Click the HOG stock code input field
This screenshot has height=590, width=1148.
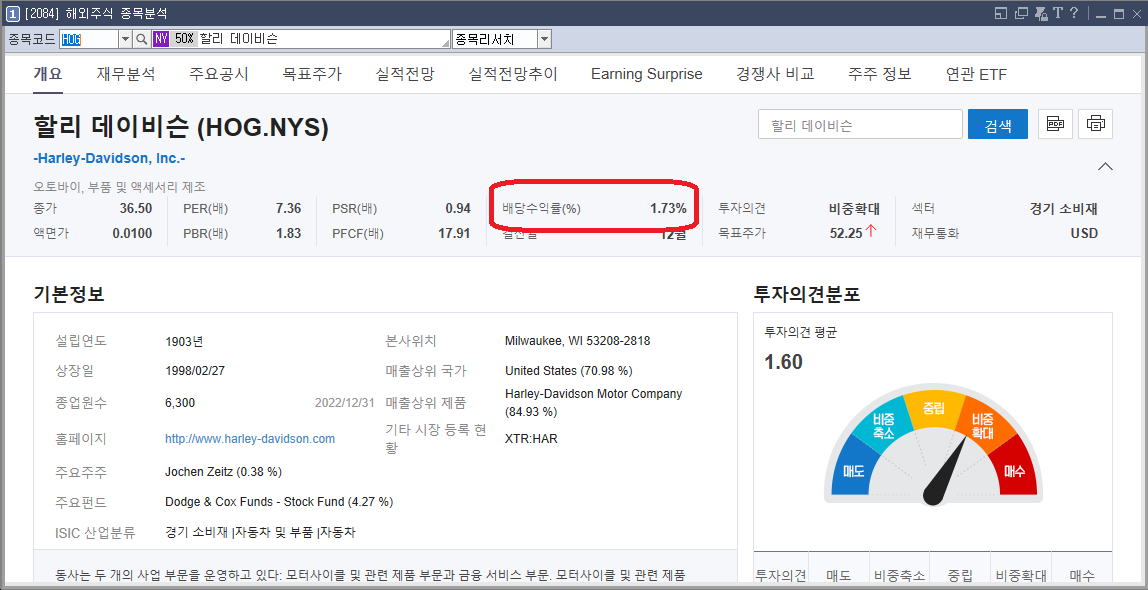tap(89, 39)
